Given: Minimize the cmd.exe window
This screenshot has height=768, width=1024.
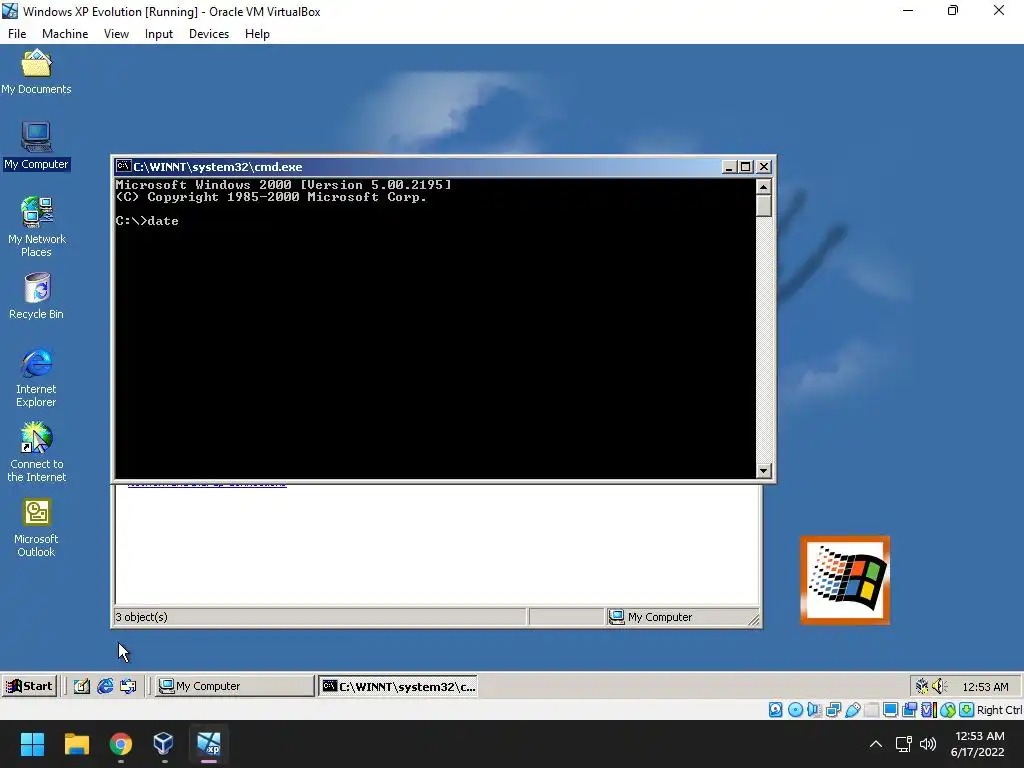Looking at the screenshot, I should coord(729,167).
